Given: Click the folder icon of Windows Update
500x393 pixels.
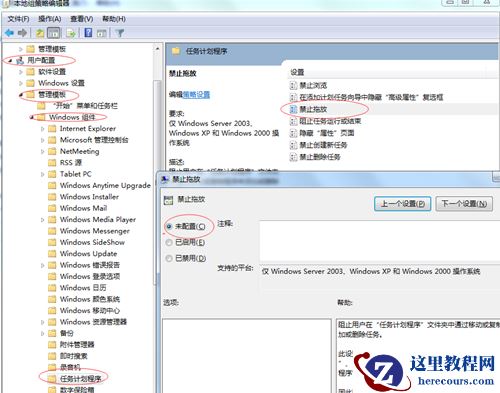Looking at the screenshot, I should click(52, 254).
